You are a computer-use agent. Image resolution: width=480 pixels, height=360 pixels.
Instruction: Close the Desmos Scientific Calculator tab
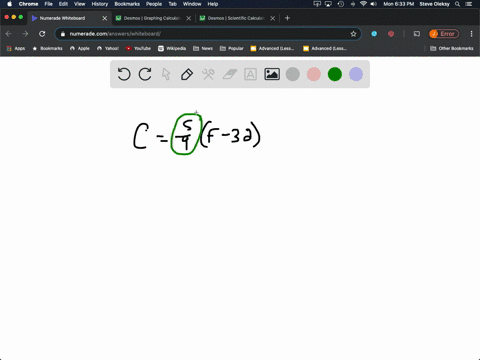point(273,18)
